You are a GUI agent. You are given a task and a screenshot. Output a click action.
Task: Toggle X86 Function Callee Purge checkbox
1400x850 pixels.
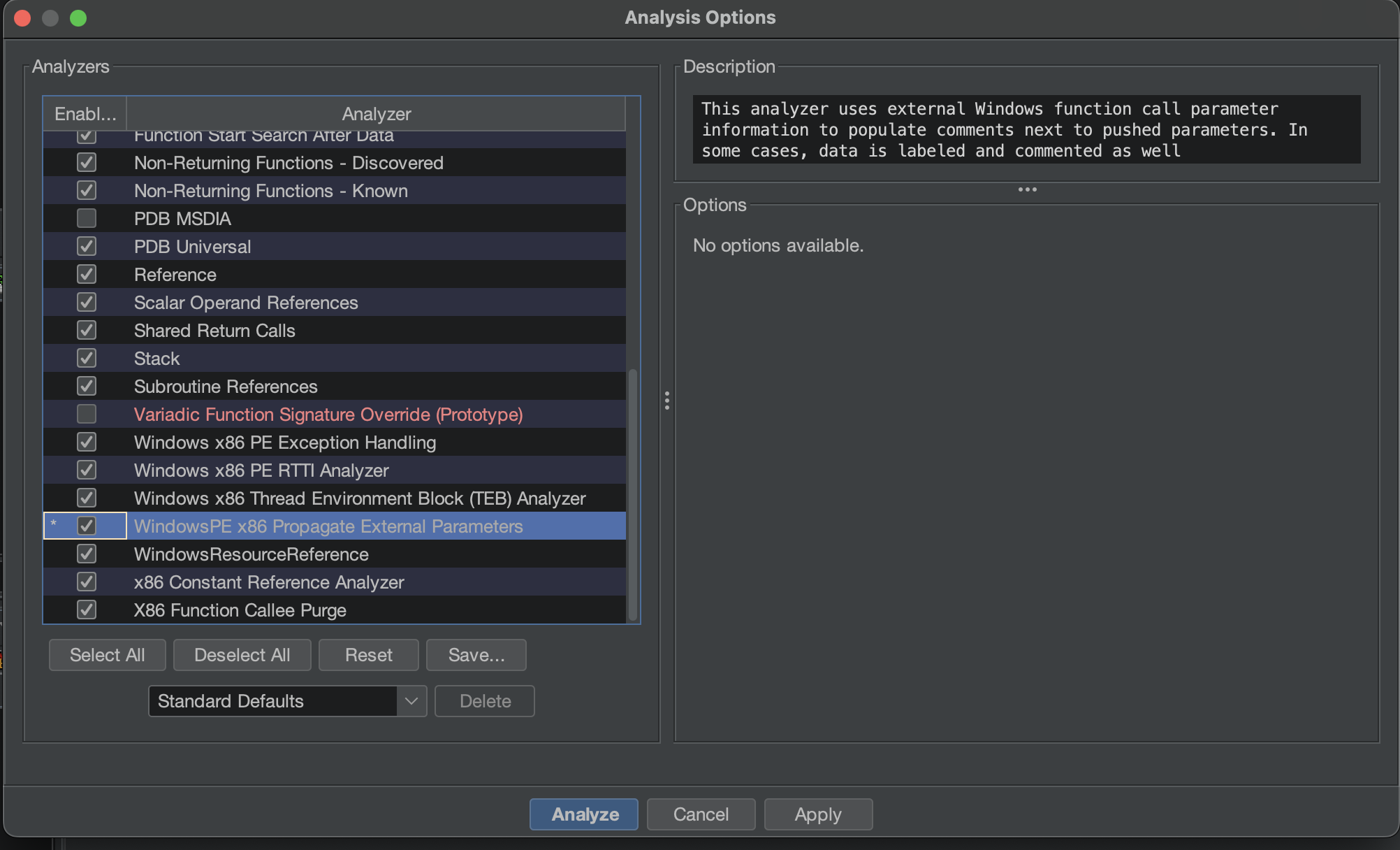87,610
